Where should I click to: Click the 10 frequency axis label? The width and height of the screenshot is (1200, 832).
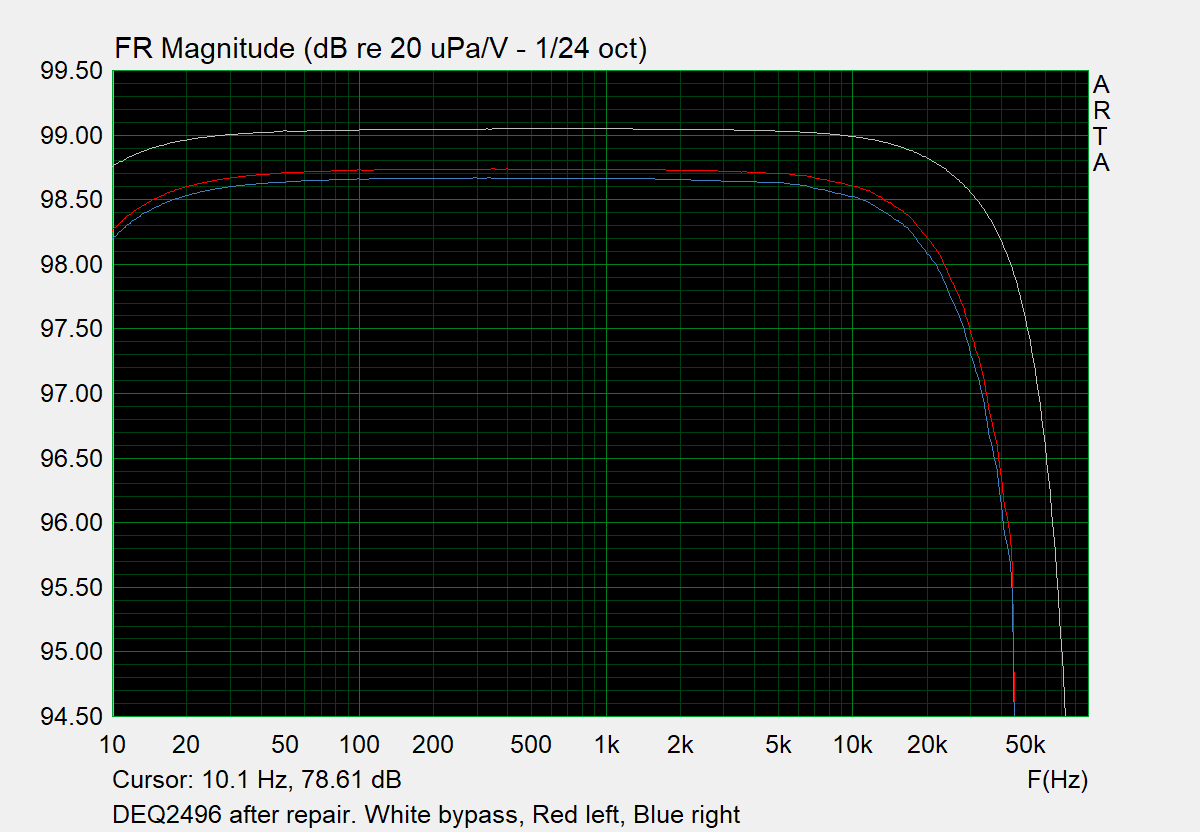point(113,745)
